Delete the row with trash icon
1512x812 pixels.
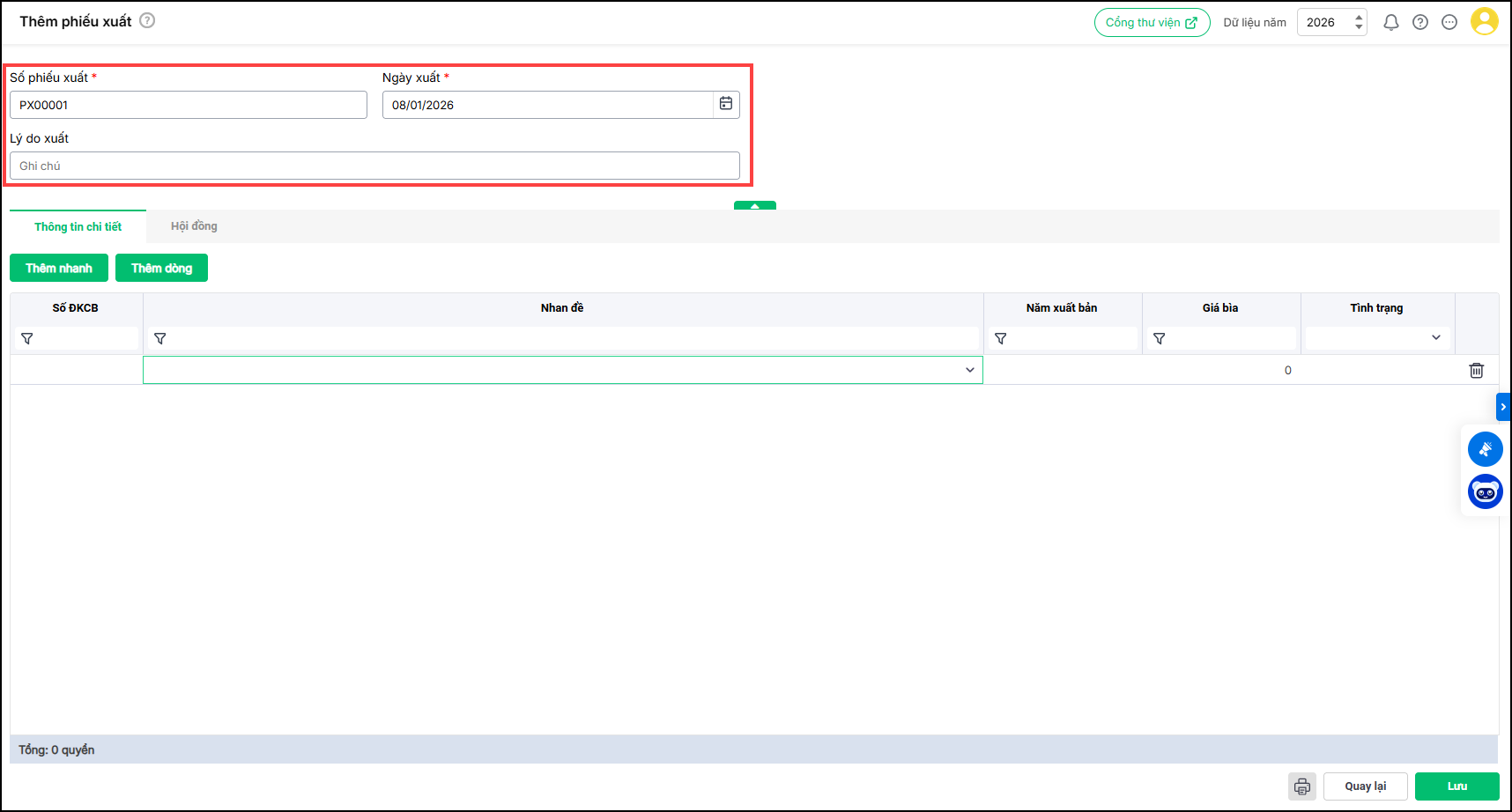point(1476,371)
